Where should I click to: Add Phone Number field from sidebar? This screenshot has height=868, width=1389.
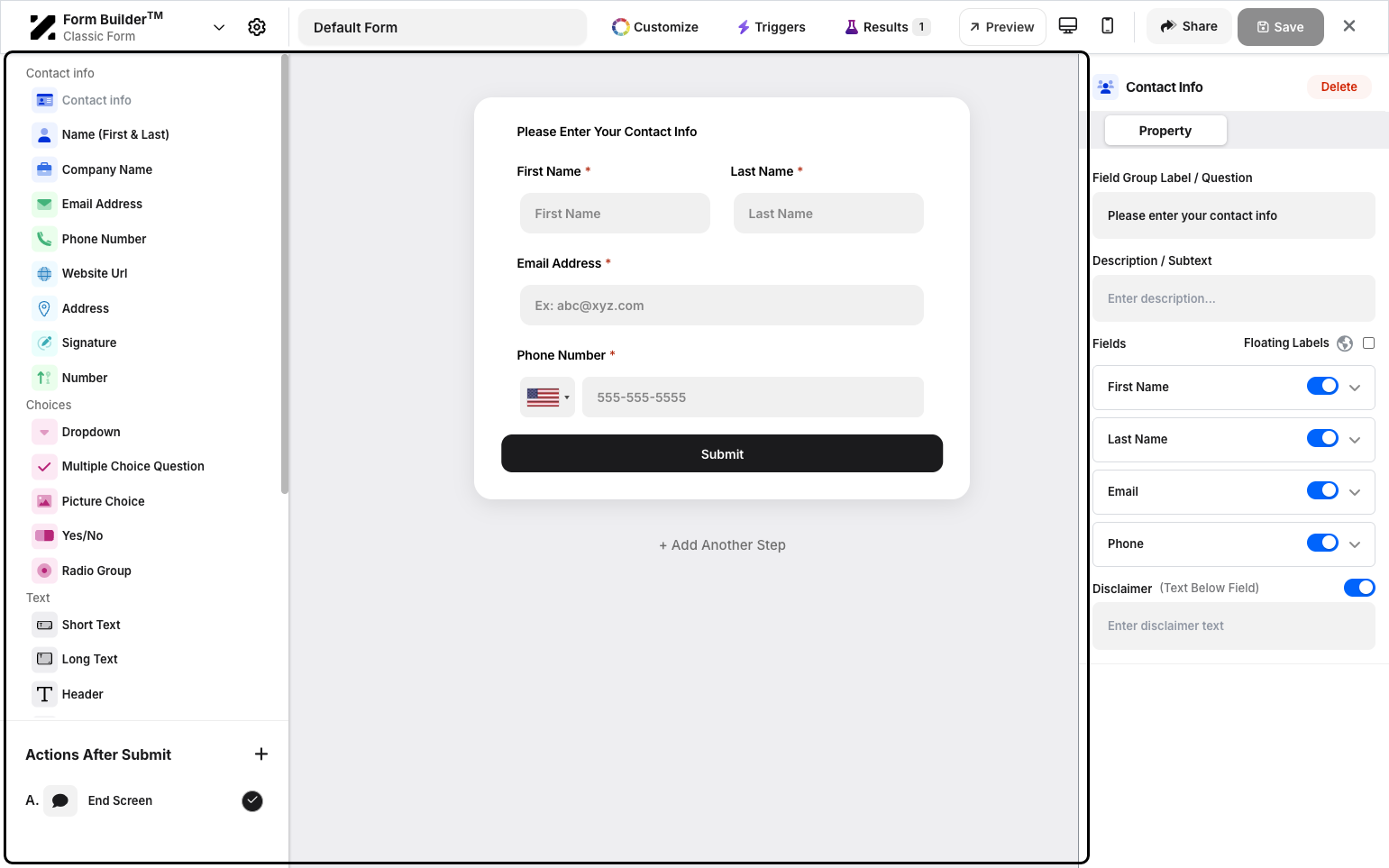click(x=104, y=239)
